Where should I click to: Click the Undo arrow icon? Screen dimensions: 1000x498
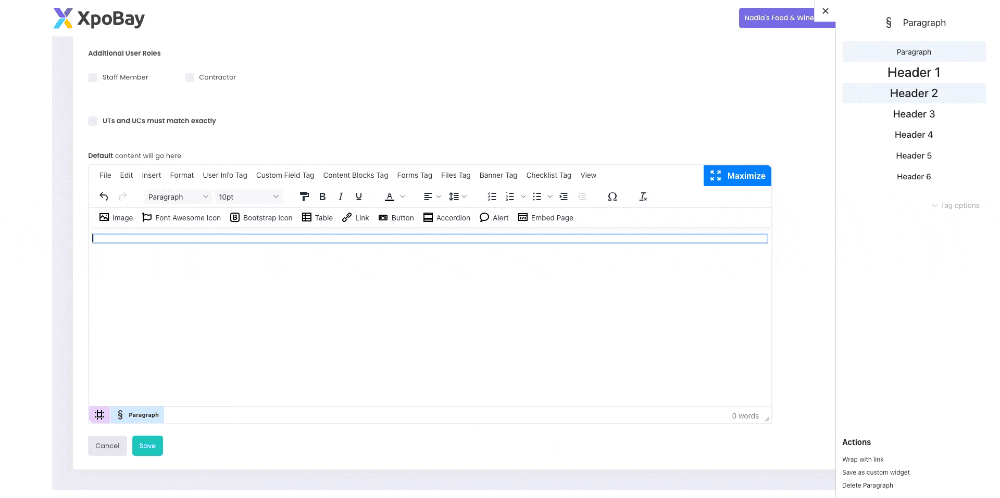point(104,197)
